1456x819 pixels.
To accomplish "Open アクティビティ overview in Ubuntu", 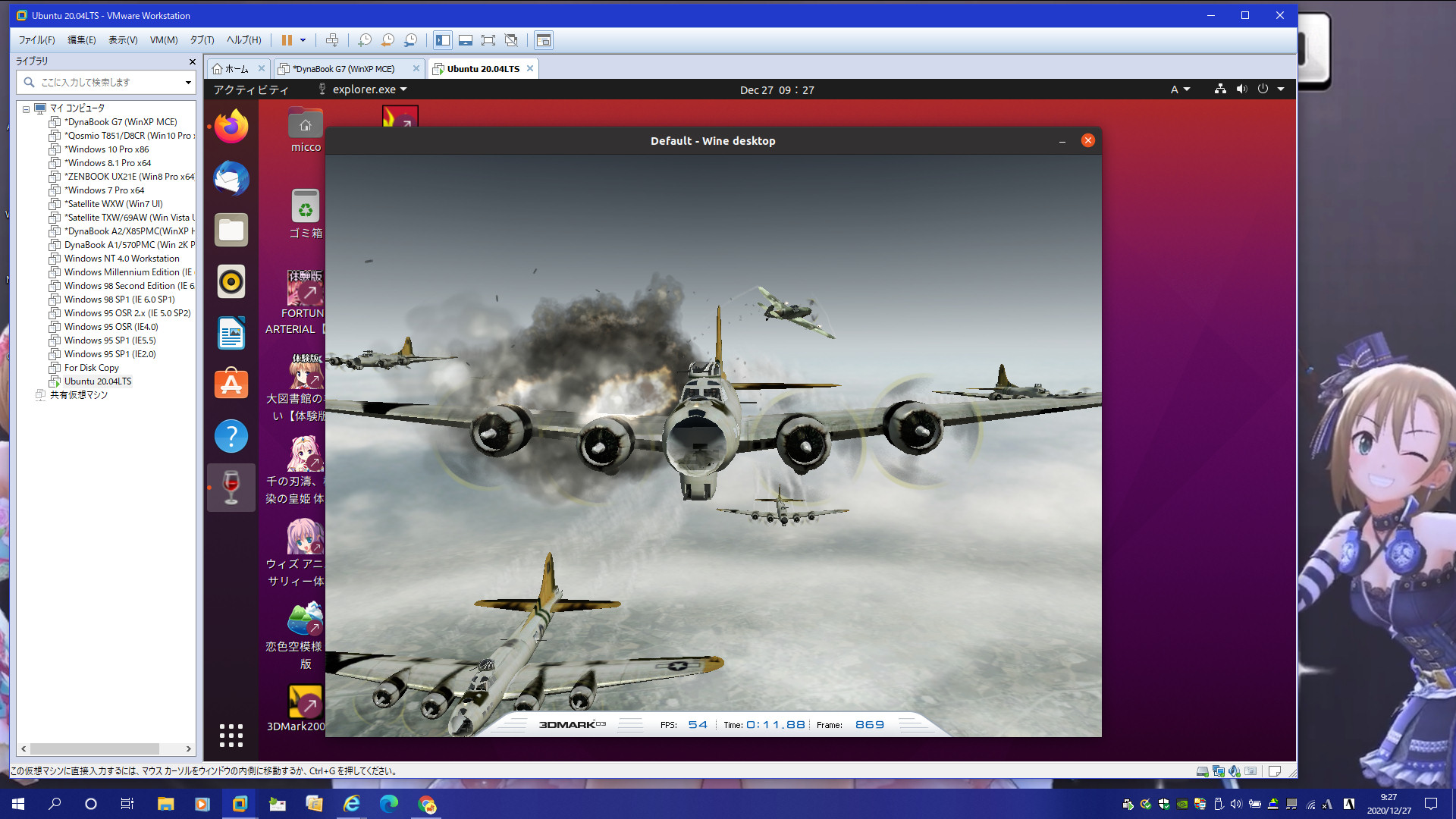I will click(251, 89).
